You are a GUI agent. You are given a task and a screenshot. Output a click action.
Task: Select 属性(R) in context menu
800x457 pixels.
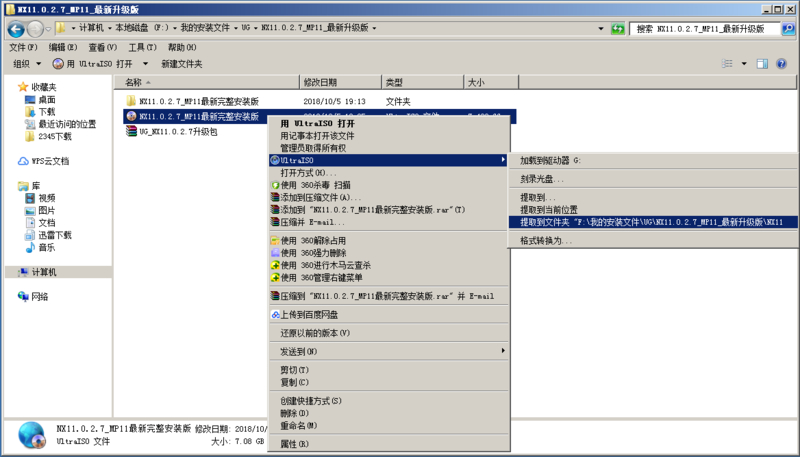[389, 444]
